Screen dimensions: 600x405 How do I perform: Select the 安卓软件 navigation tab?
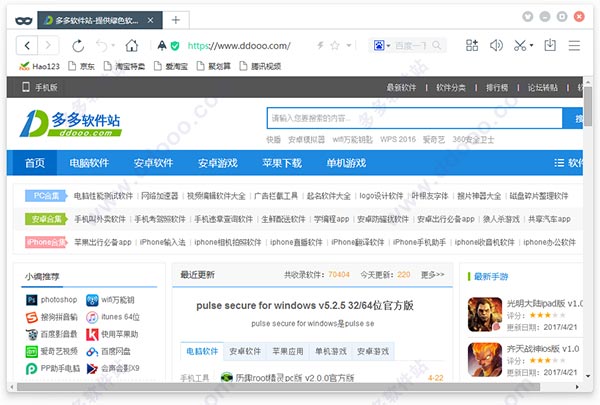[x=153, y=163]
